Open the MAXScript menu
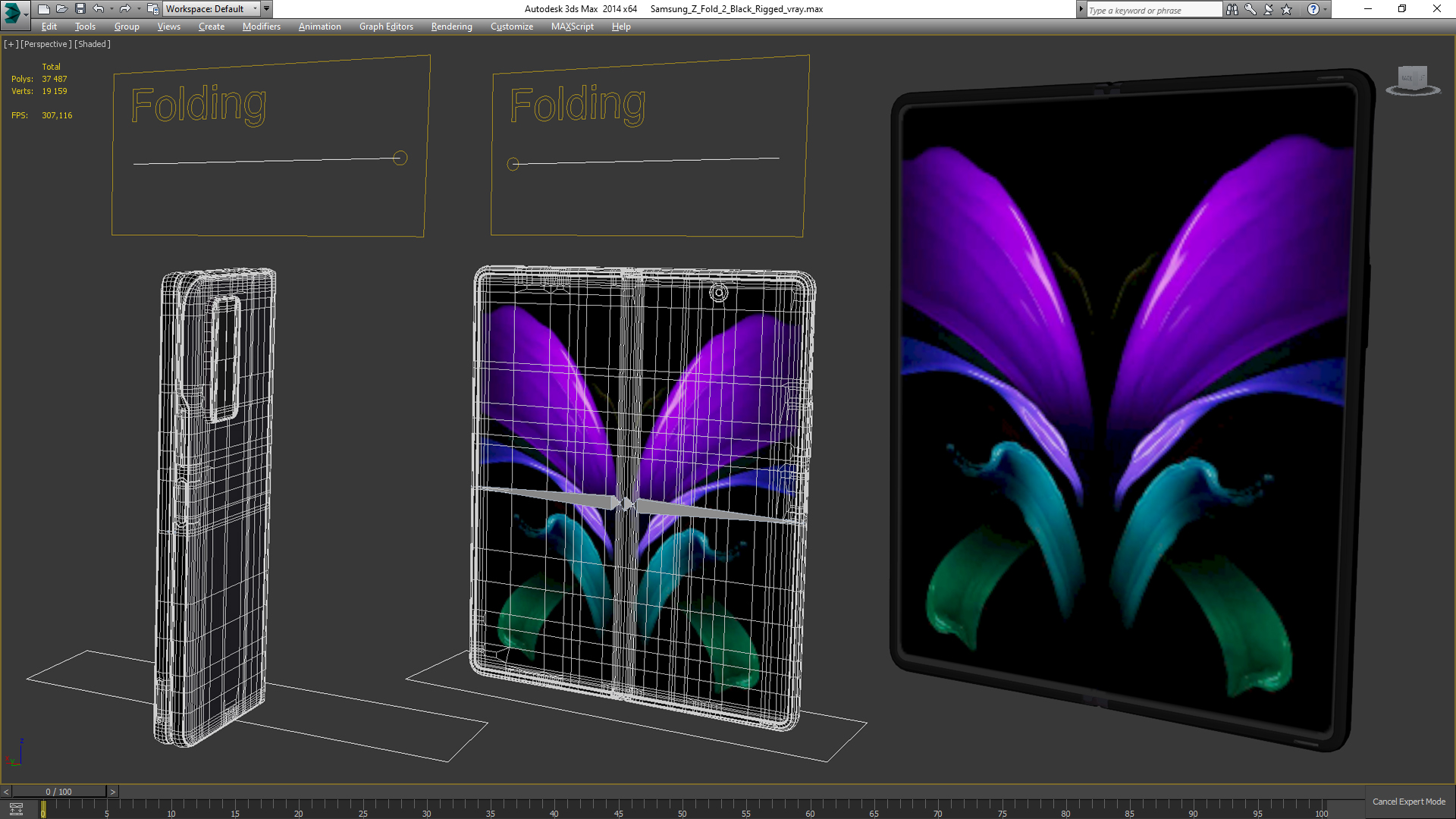This screenshot has height=819, width=1456. pos(573,27)
